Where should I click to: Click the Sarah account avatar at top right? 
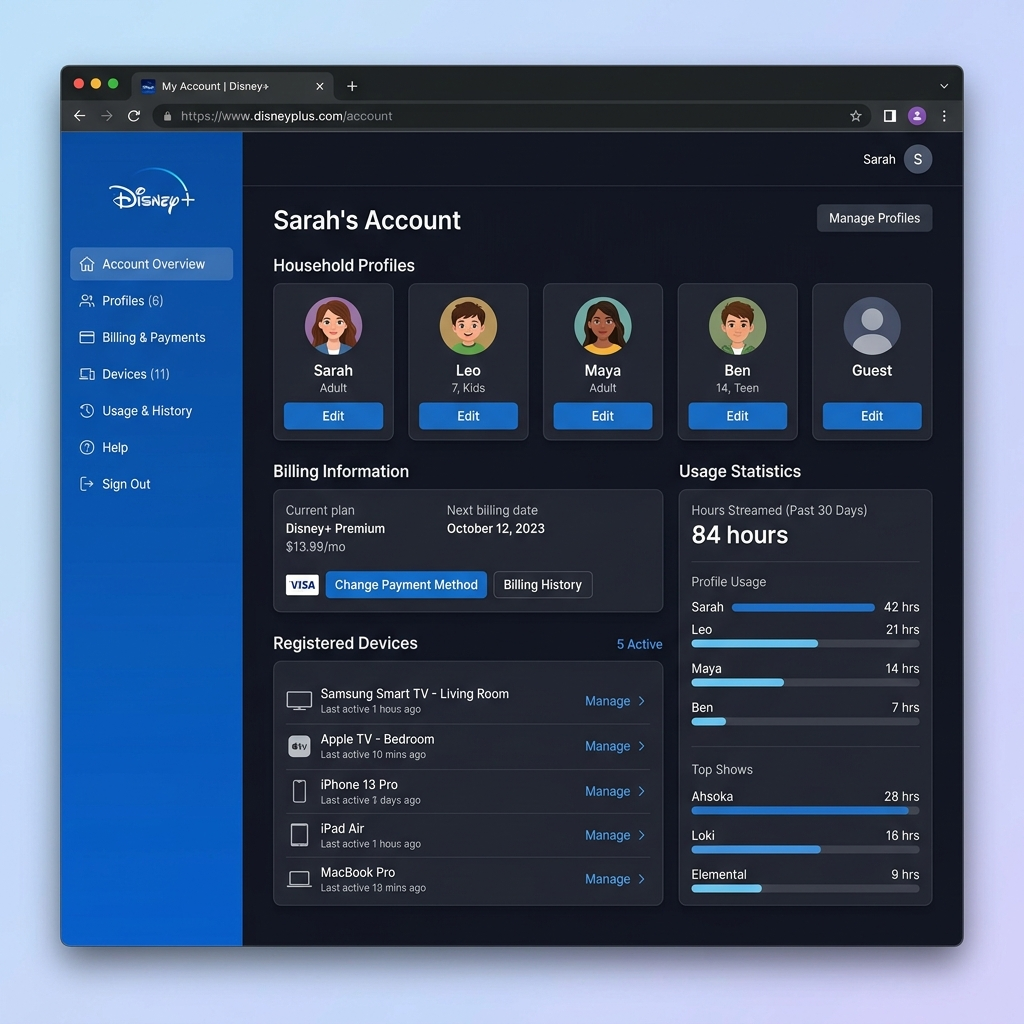click(917, 159)
